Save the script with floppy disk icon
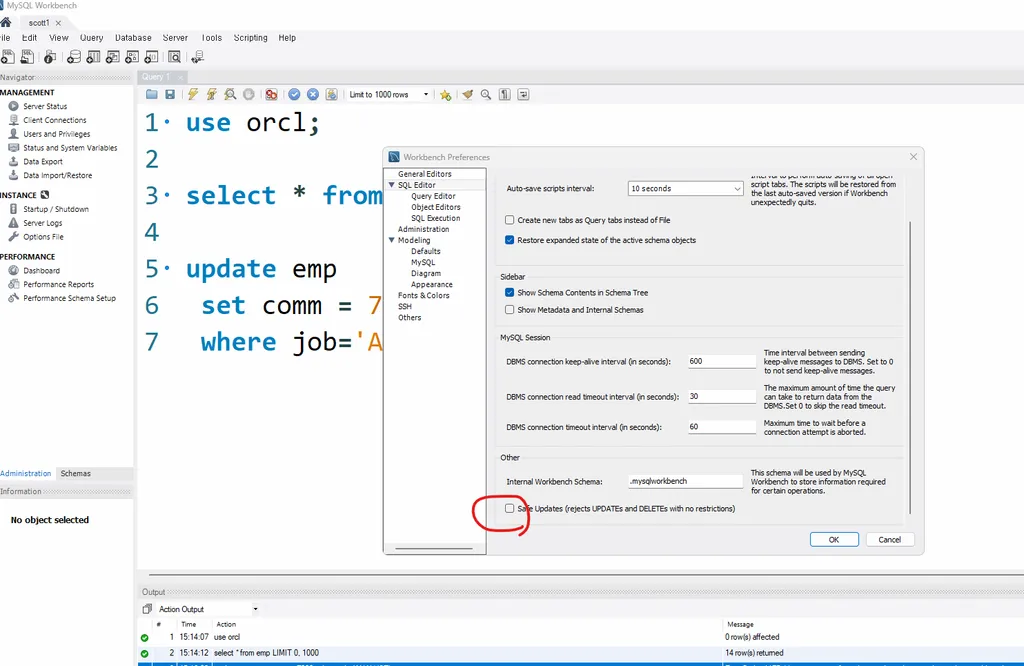The width and height of the screenshot is (1024, 666). click(170, 95)
